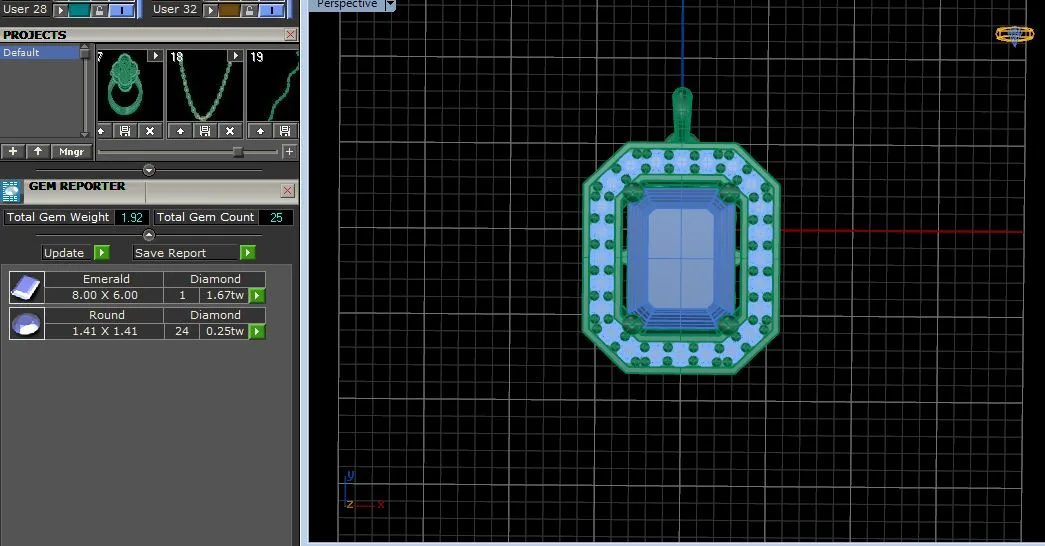1045x546 pixels.
Task: Toggle the lock icon on User 28 layer
Action: coord(99,10)
